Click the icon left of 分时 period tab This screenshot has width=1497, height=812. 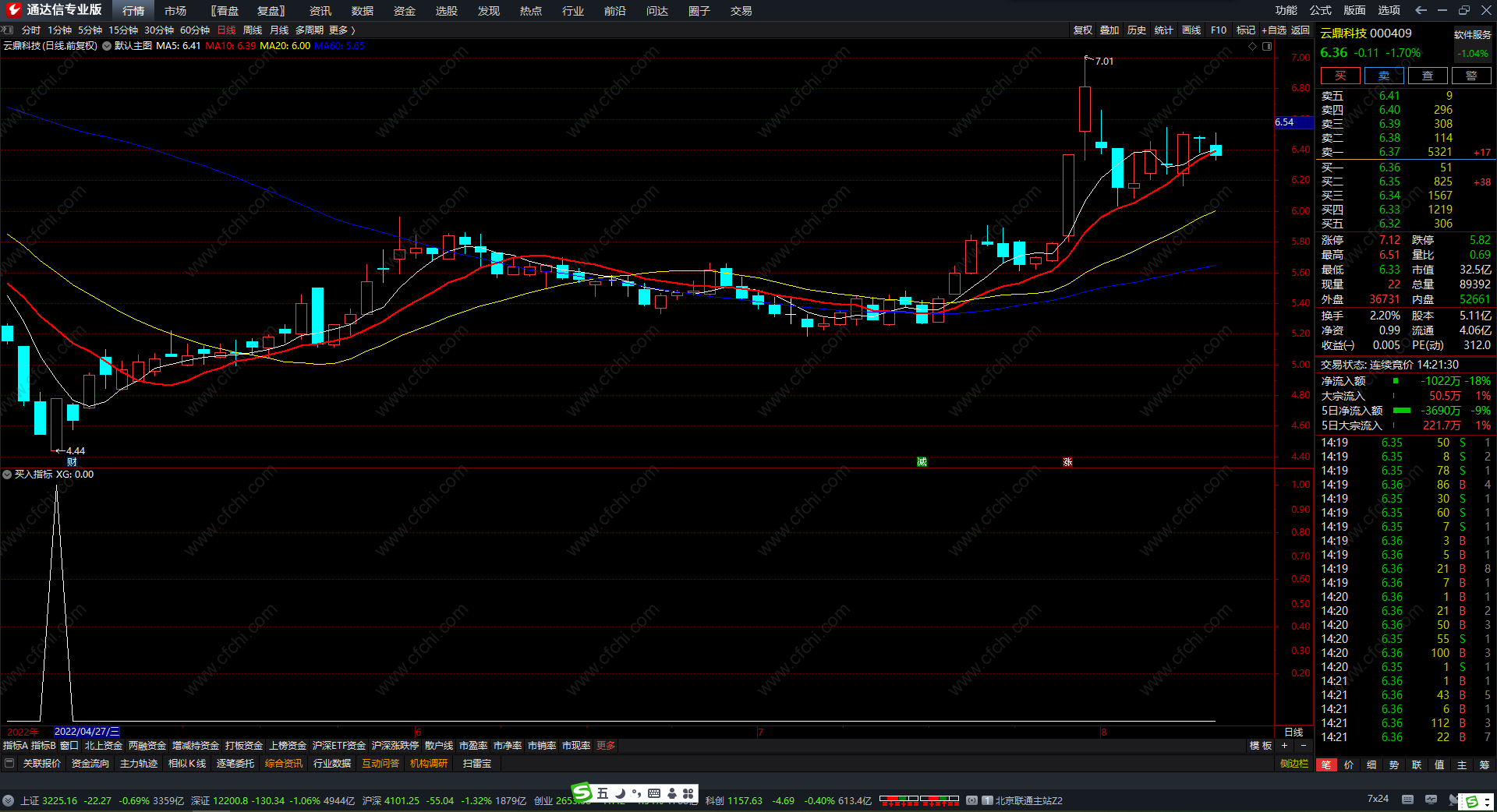click(x=8, y=30)
